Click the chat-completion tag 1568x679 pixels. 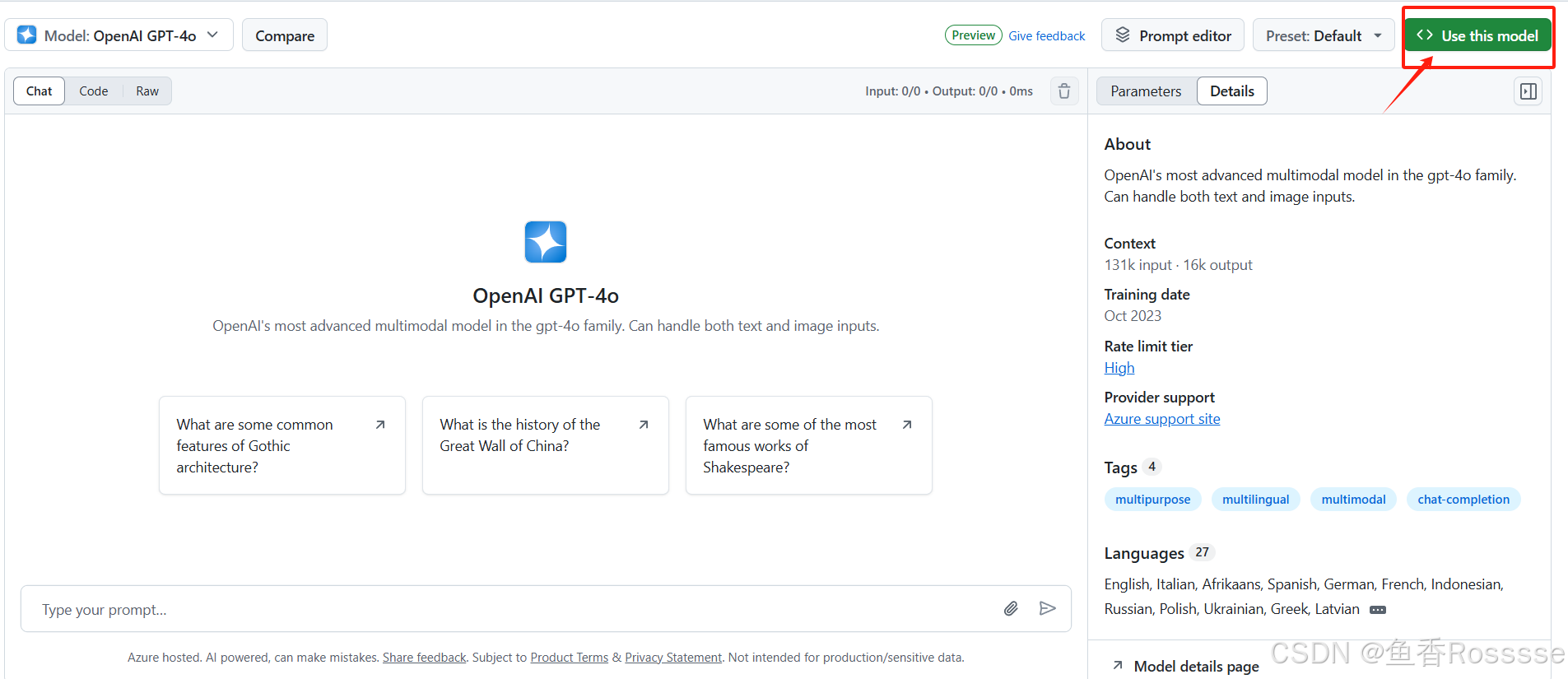[1463, 500]
